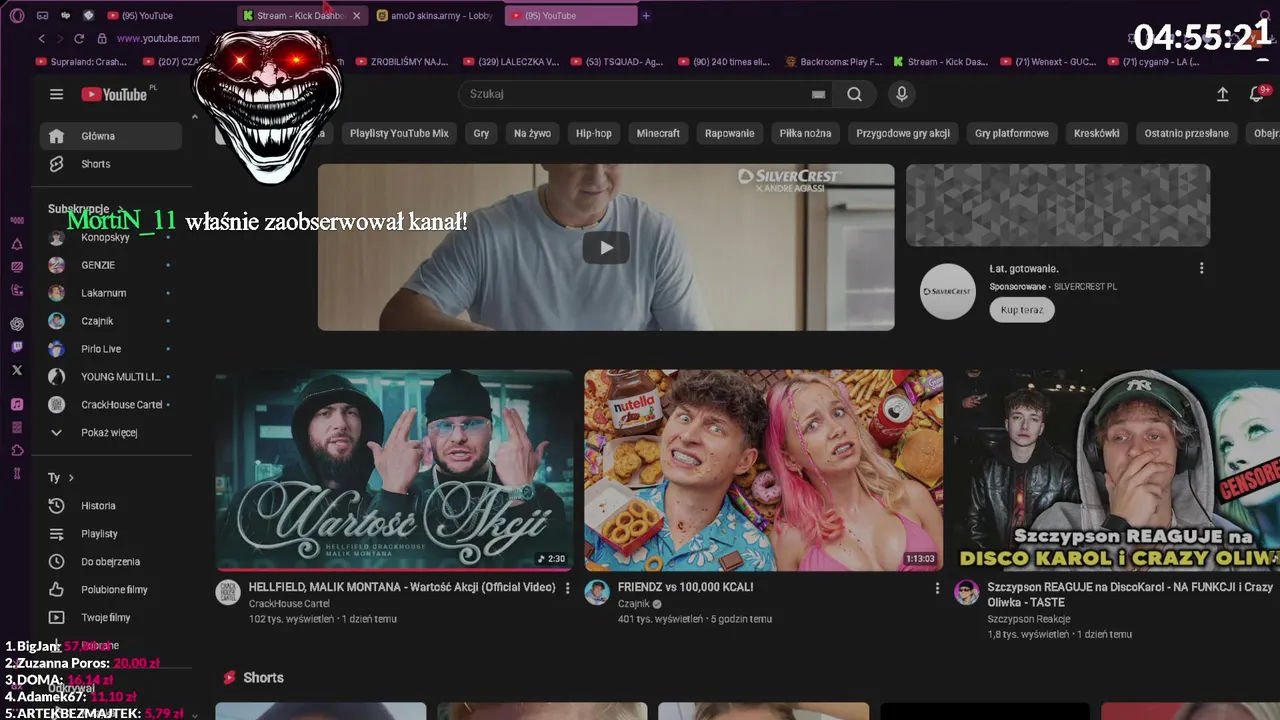Open the upload (create) icon
The height and width of the screenshot is (720, 1280).
coord(1222,94)
